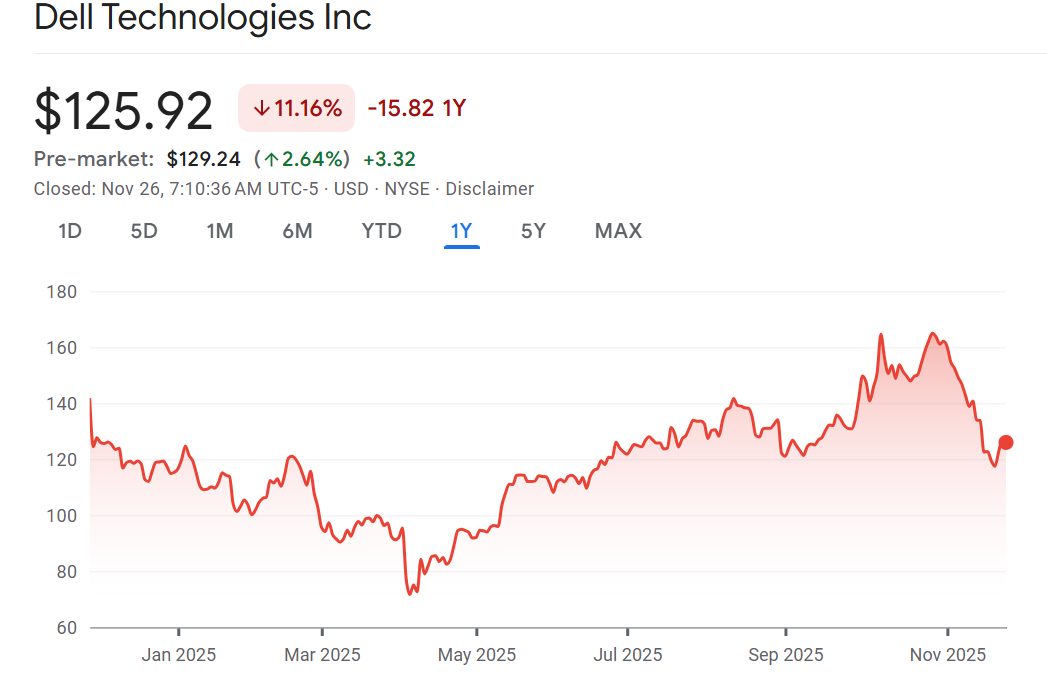Click the Nov 2025 axis label

(x=947, y=655)
